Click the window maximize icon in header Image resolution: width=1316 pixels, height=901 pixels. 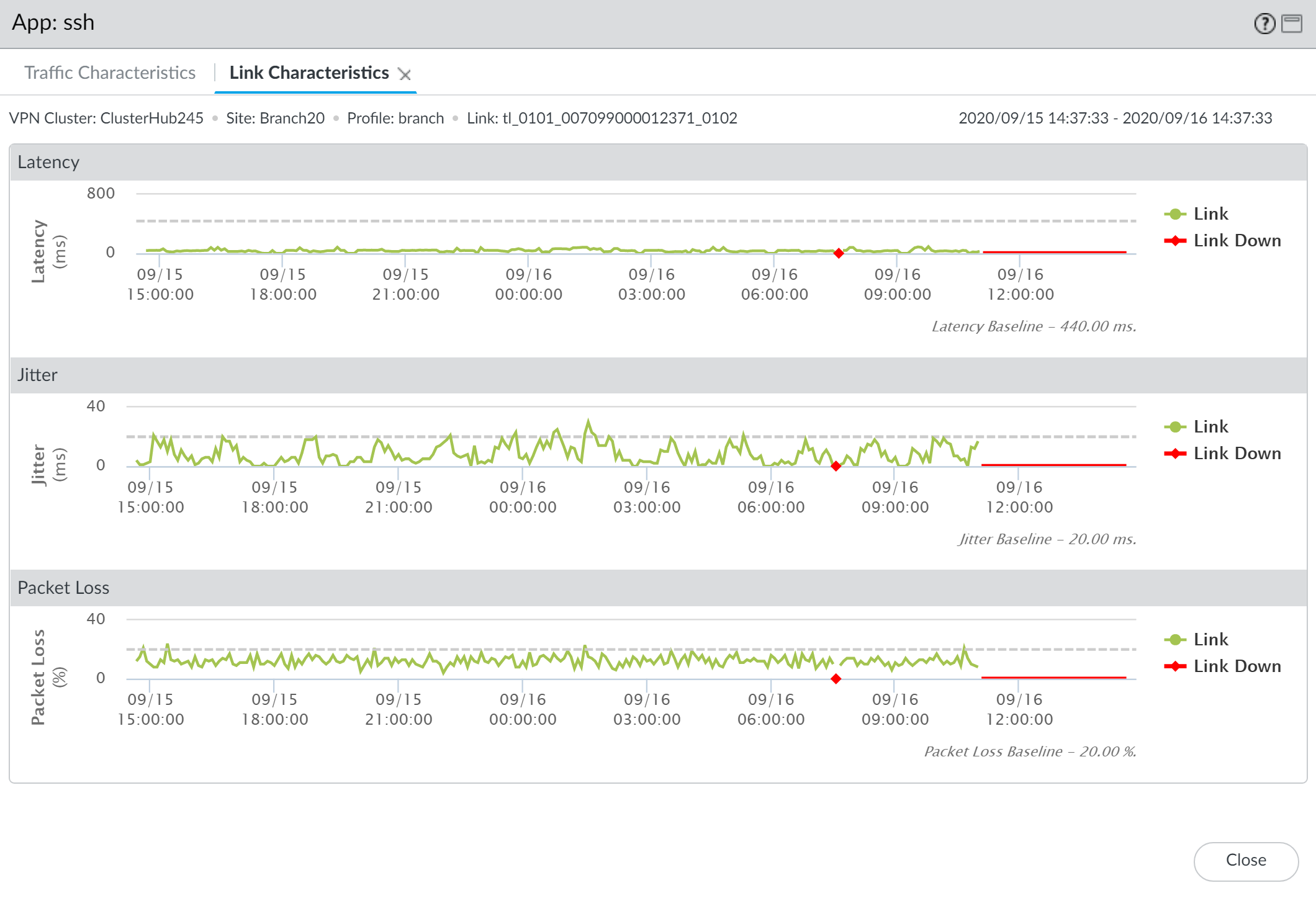(1292, 24)
